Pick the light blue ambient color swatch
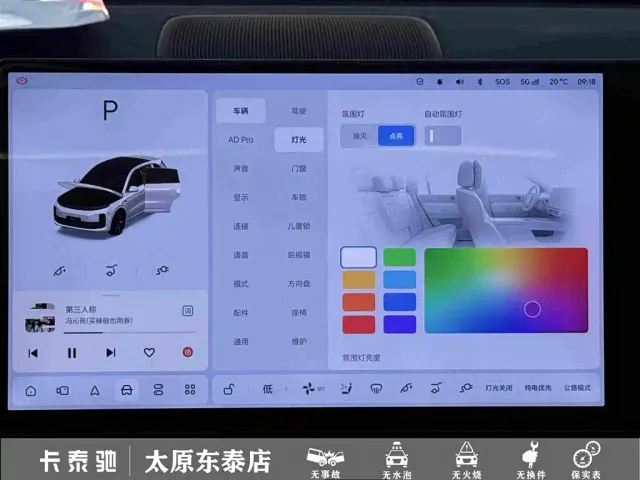The width and height of the screenshot is (640, 480). 400,280
